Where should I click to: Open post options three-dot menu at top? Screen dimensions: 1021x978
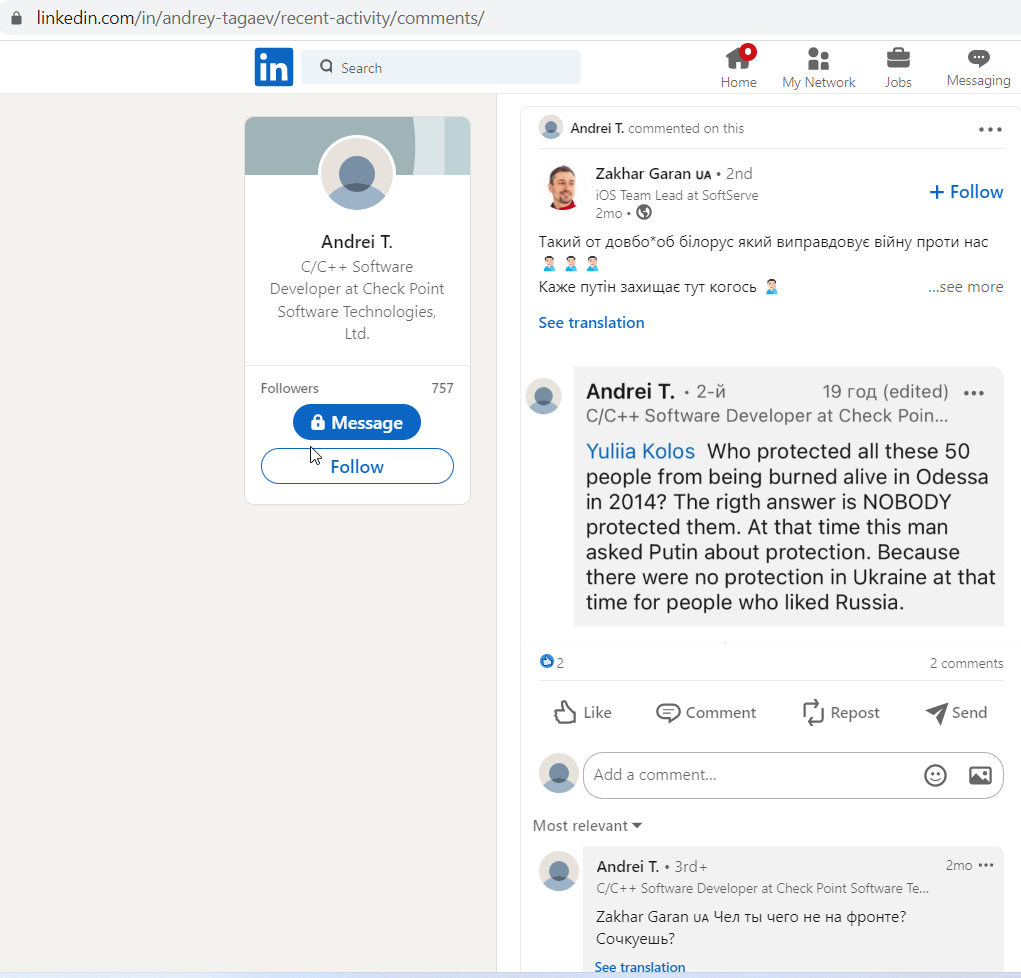point(990,129)
